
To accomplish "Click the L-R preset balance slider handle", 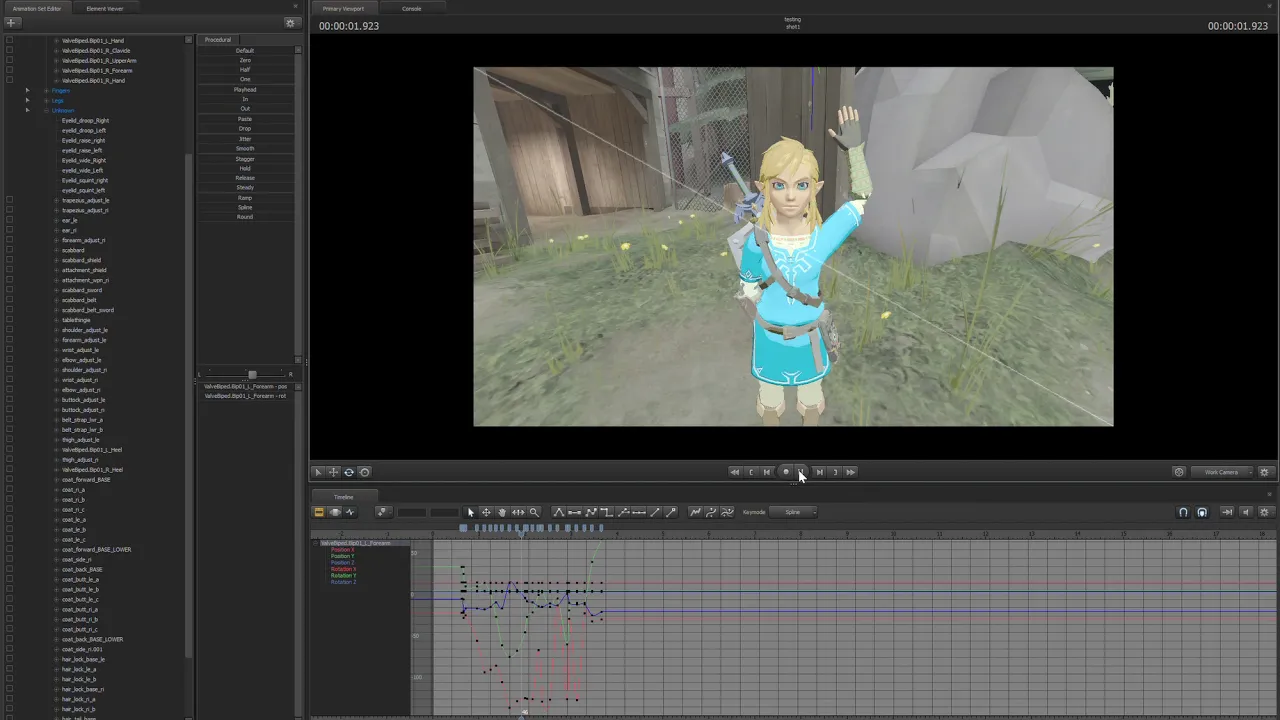I will click(x=252, y=374).
